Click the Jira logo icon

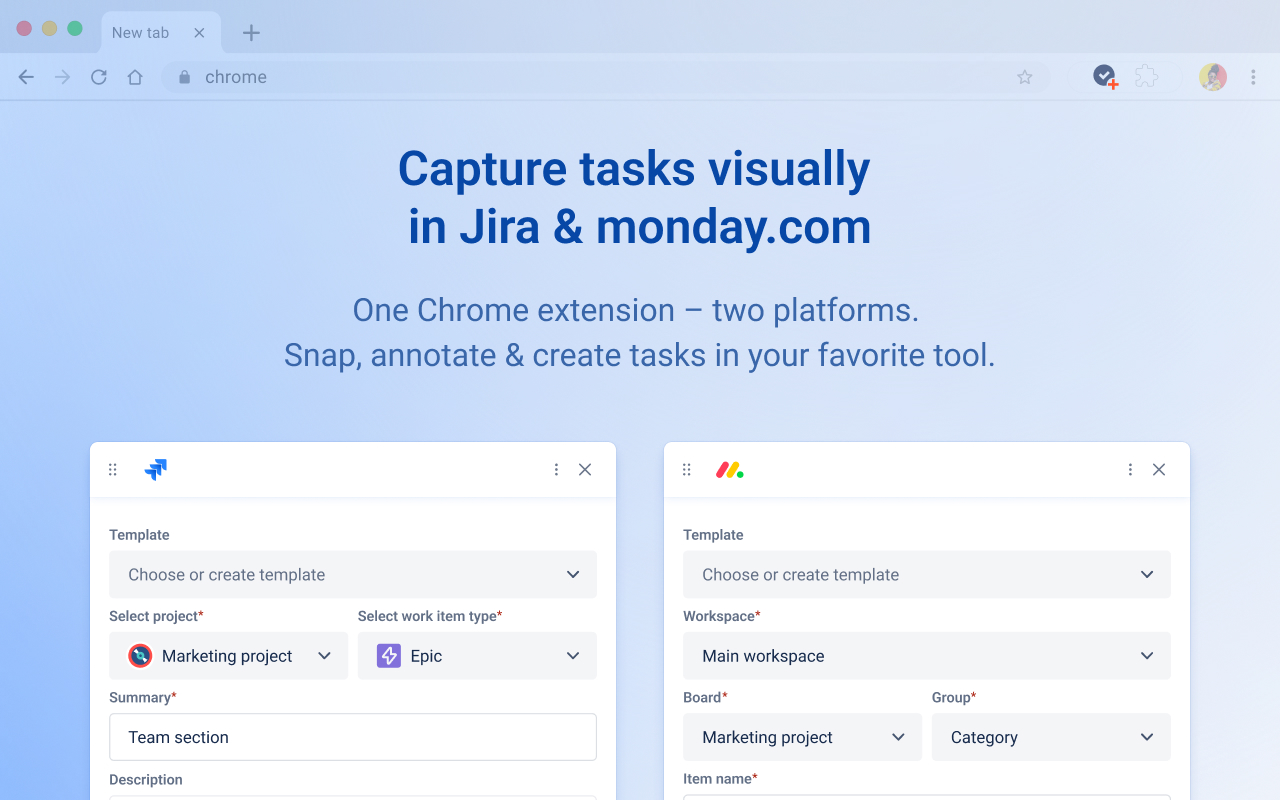(x=155, y=469)
